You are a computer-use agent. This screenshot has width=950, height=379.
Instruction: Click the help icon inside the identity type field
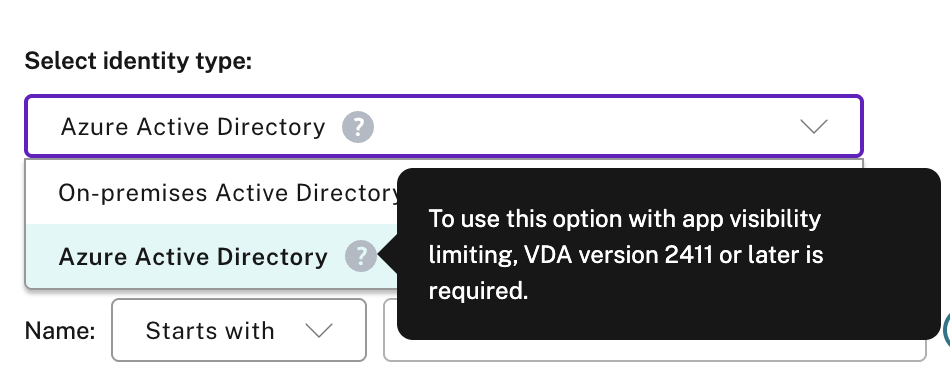357,127
